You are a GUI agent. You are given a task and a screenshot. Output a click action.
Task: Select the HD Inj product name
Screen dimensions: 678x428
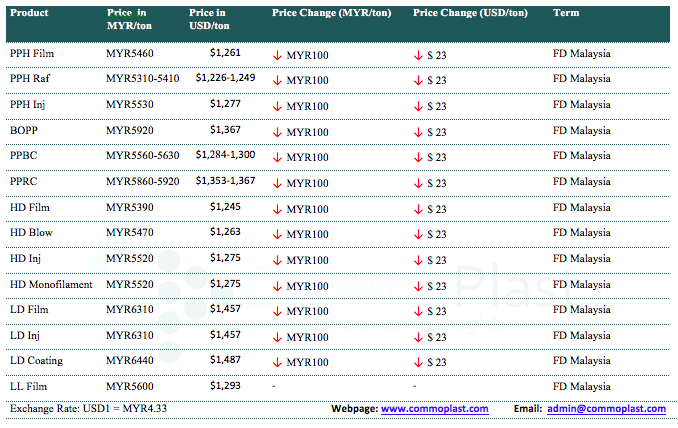pyautogui.click(x=26, y=258)
